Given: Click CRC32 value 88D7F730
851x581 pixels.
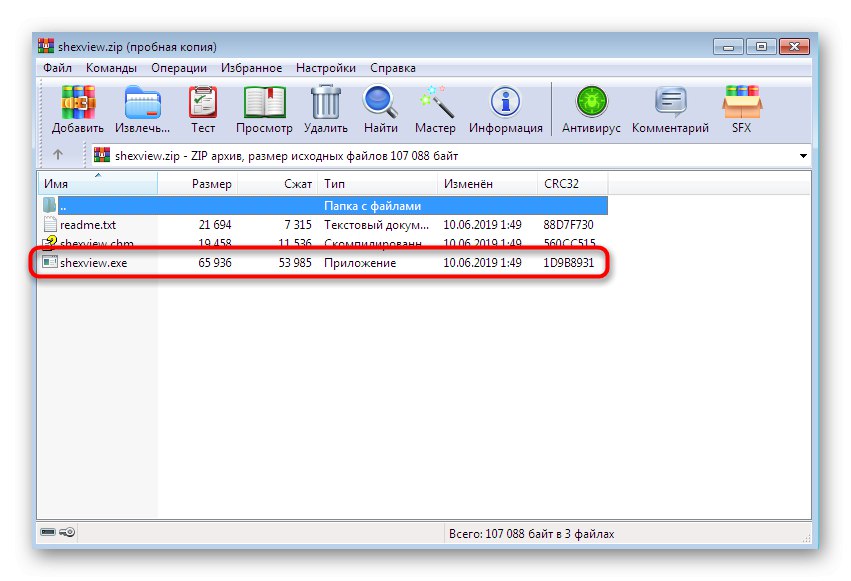Looking at the screenshot, I should tap(568, 225).
